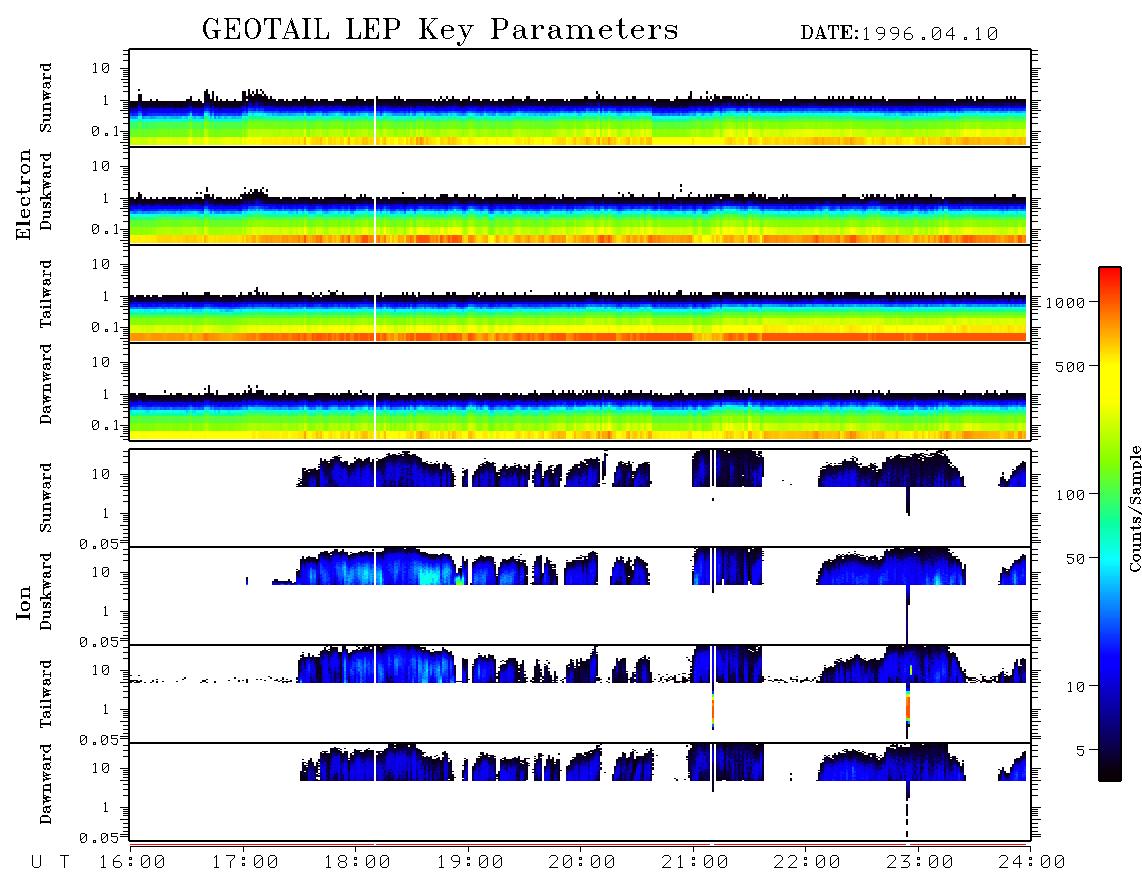Click the UT time axis label

50,863
